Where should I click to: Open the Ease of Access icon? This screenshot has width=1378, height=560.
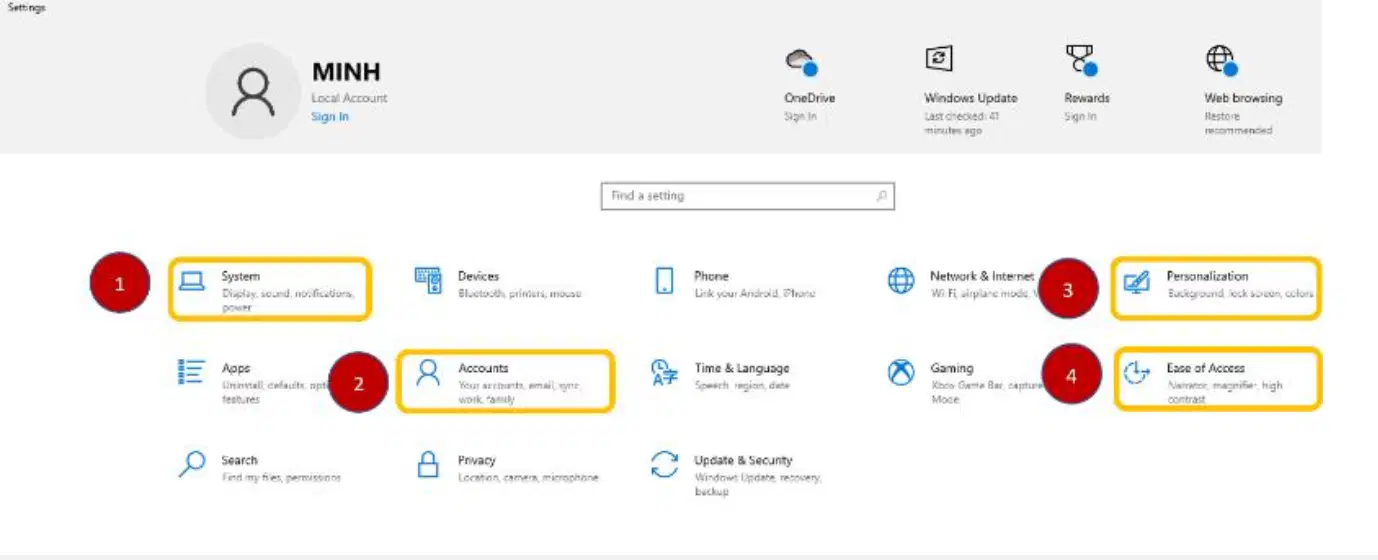1136,373
